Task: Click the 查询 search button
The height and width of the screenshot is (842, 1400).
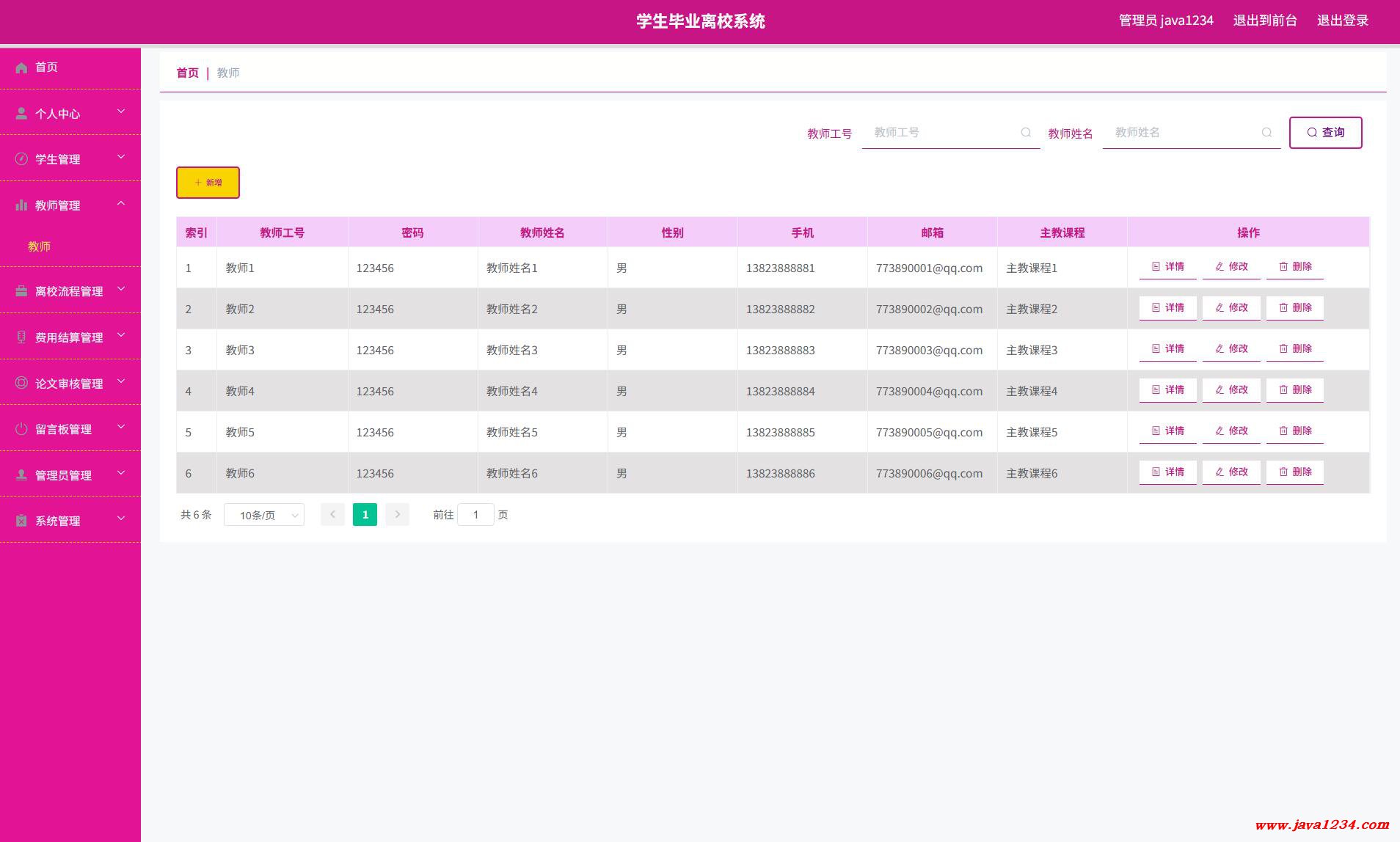Action: (x=1325, y=133)
